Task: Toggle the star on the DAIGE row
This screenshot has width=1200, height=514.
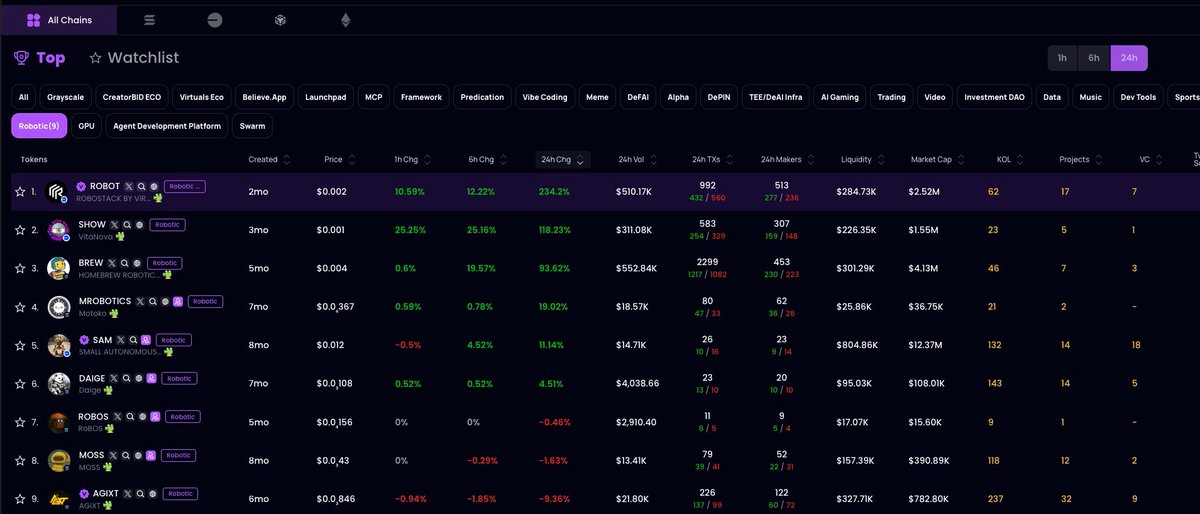Action: pos(20,383)
